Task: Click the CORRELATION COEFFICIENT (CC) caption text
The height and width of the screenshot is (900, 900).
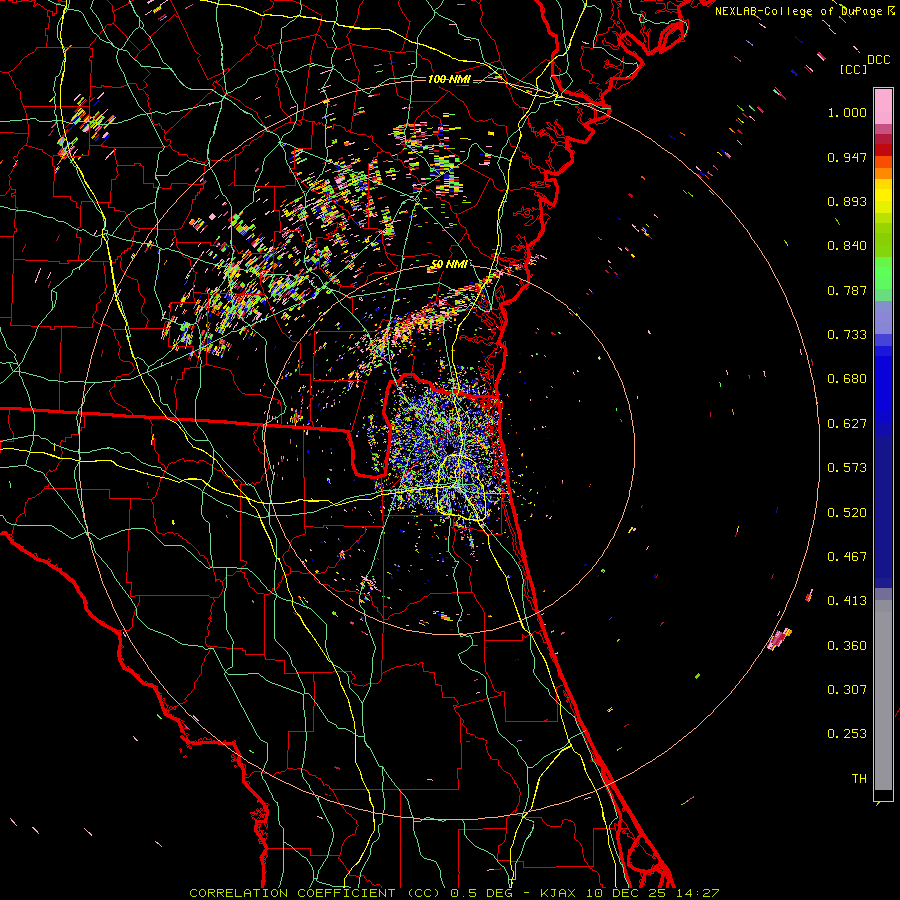Action: pyautogui.click(x=315, y=893)
